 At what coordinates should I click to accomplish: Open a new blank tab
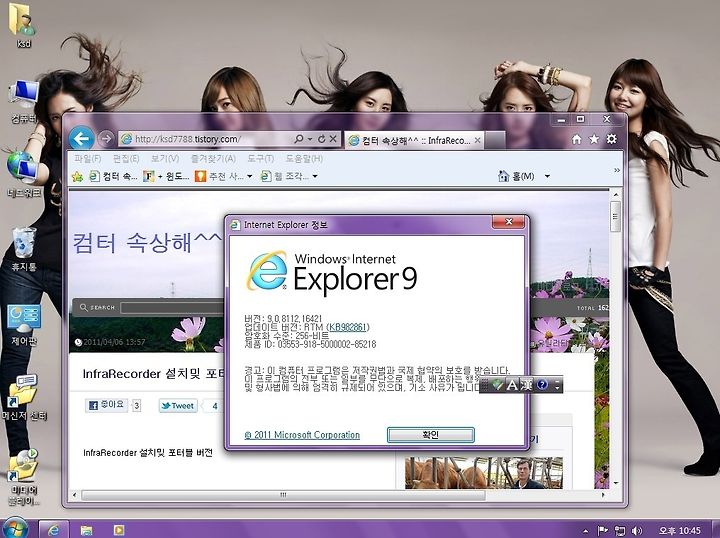(495, 140)
